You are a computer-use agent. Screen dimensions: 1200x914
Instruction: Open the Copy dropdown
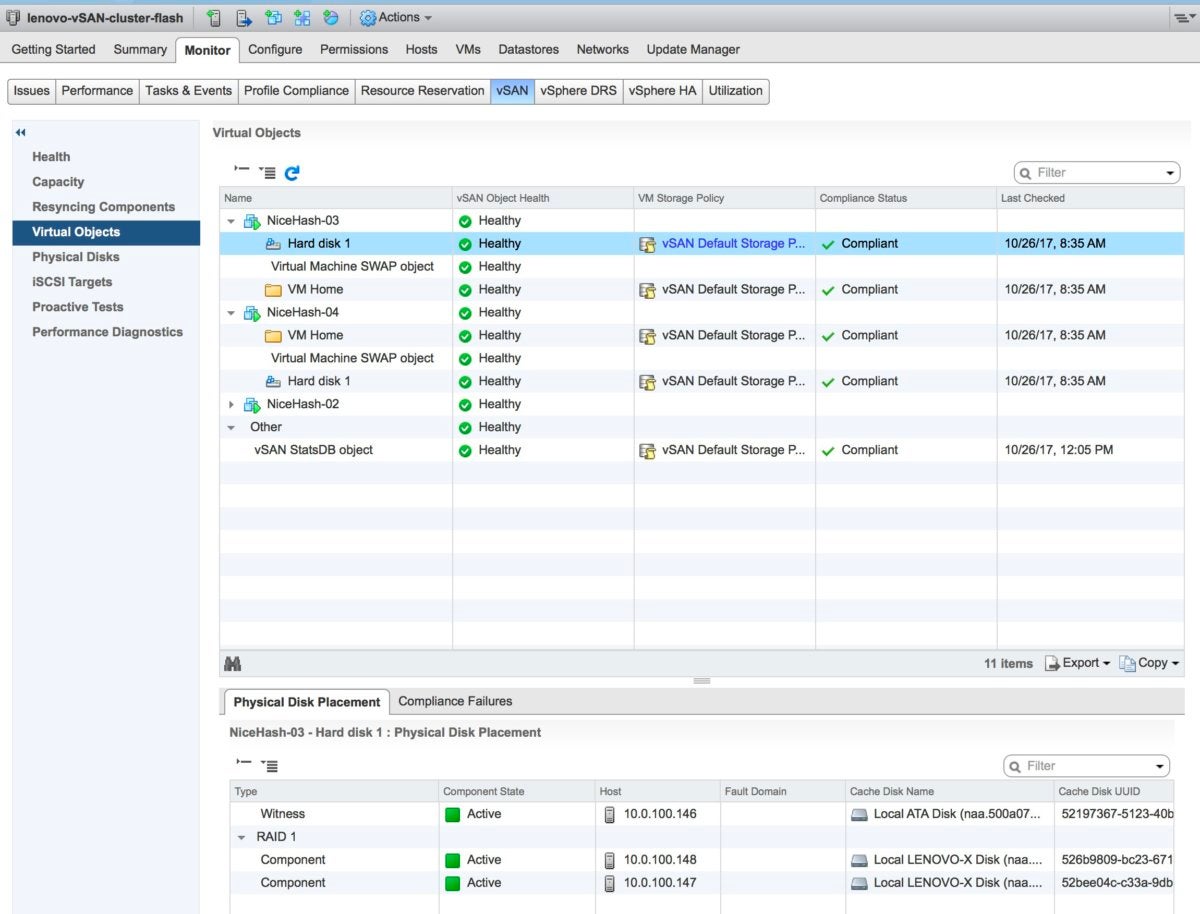[1149, 663]
